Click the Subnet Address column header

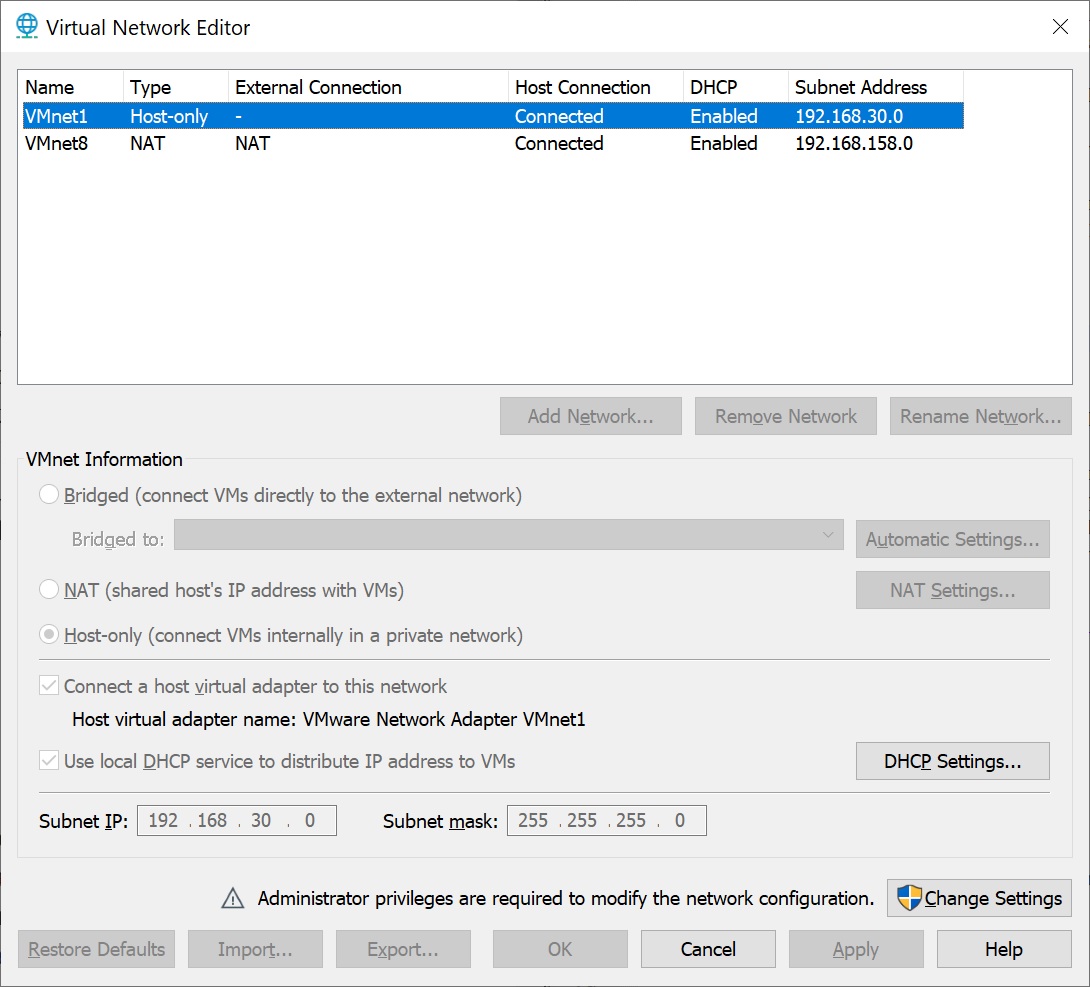tap(876, 87)
